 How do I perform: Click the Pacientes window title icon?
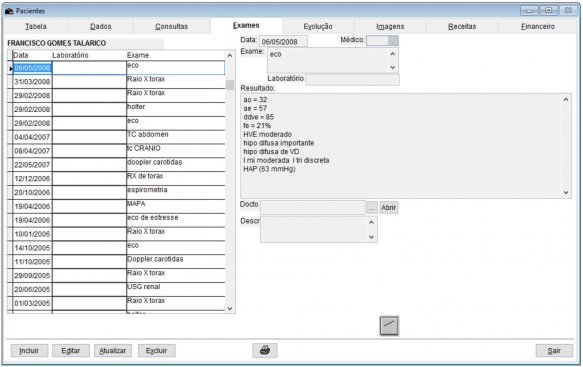tap(9, 11)
